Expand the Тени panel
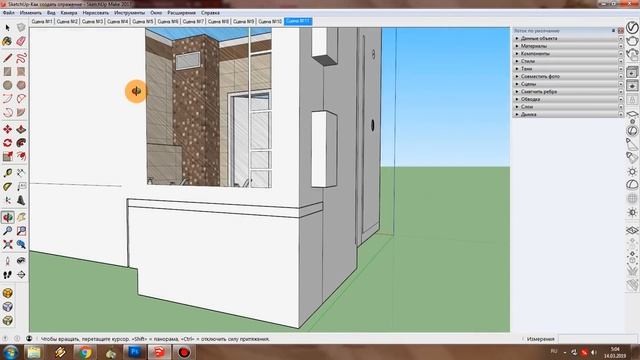 tap(567, 69)
